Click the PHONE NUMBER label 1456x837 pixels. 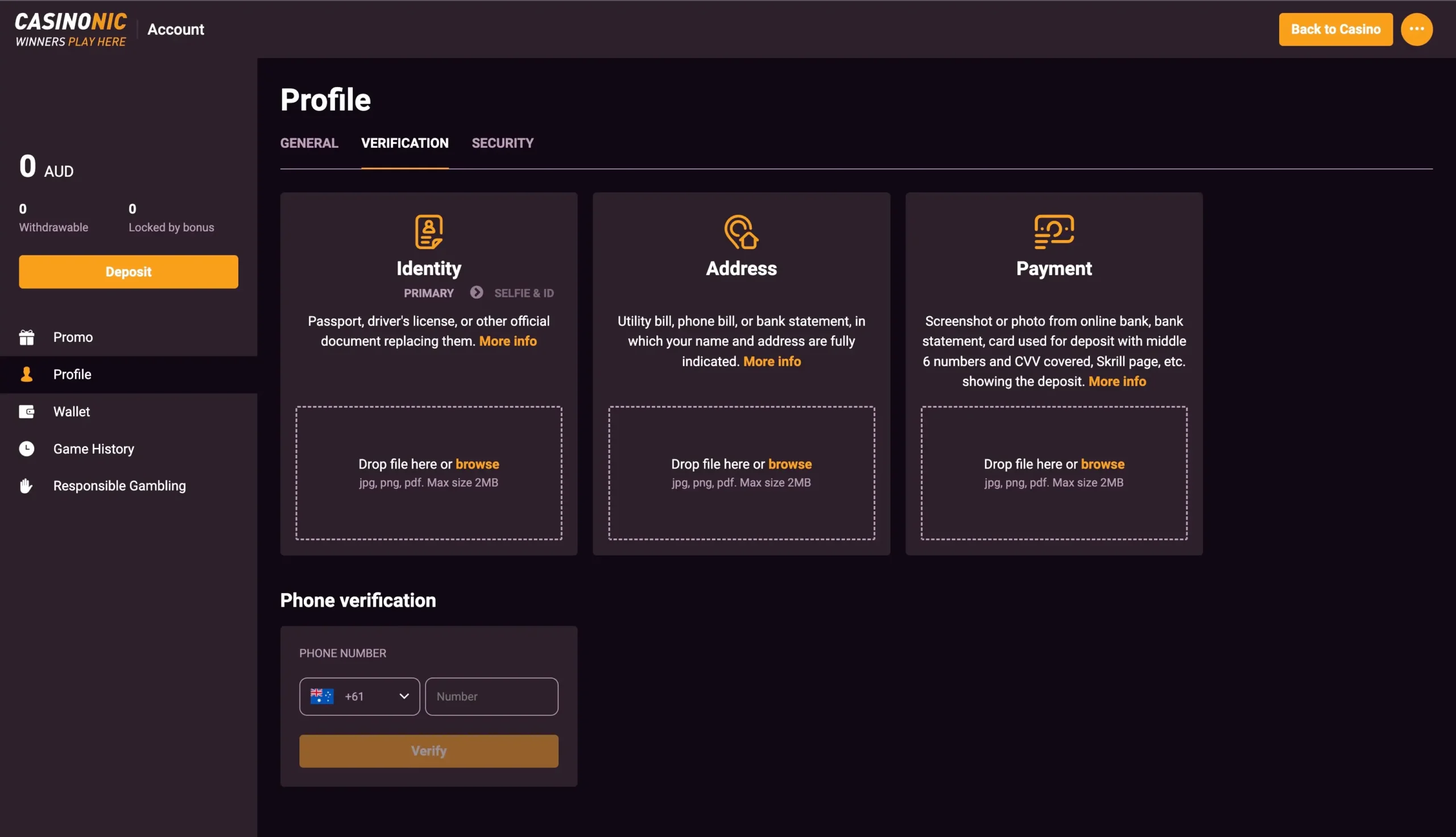[342, 653]
